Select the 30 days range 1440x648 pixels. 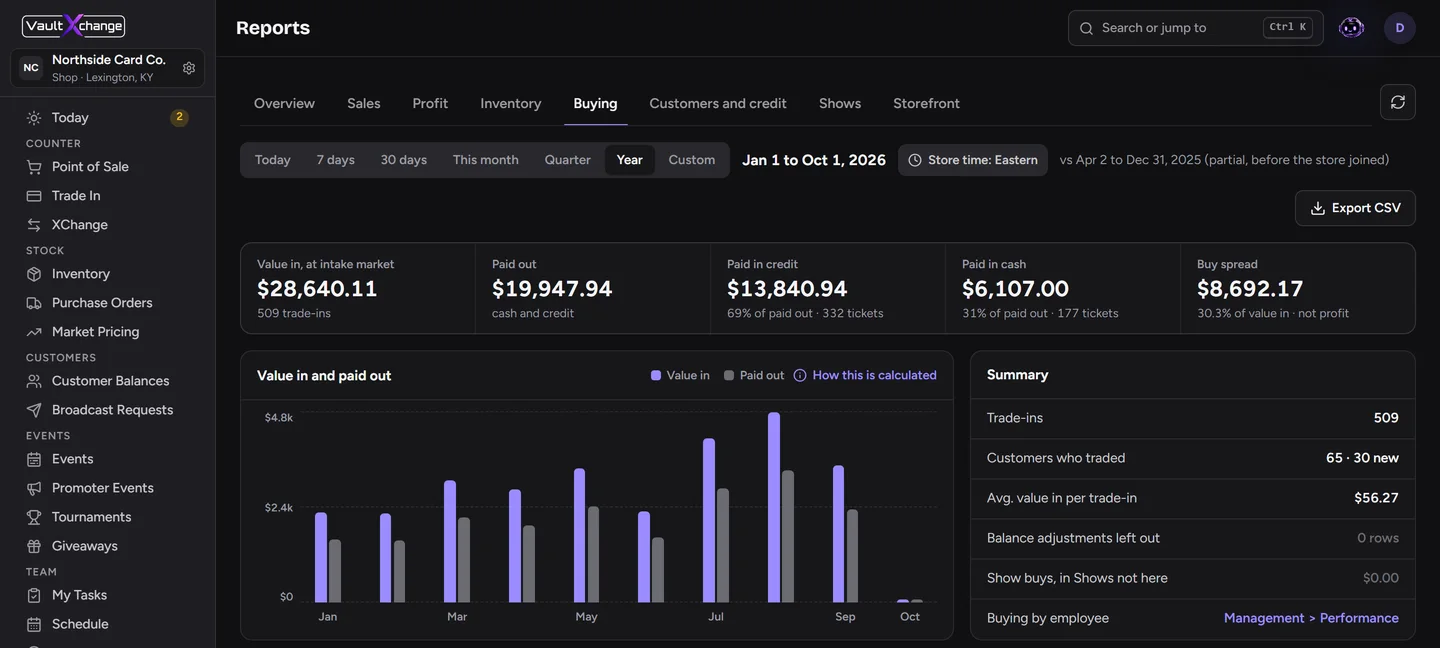click(404, 160)
